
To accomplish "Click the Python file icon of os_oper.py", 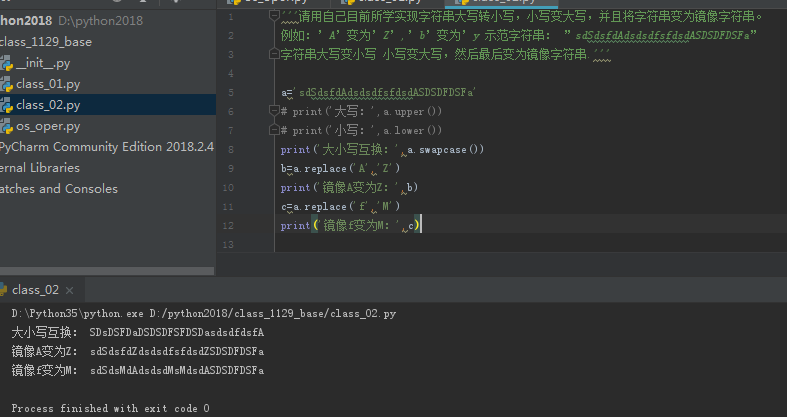I will (x=6, y=126).
